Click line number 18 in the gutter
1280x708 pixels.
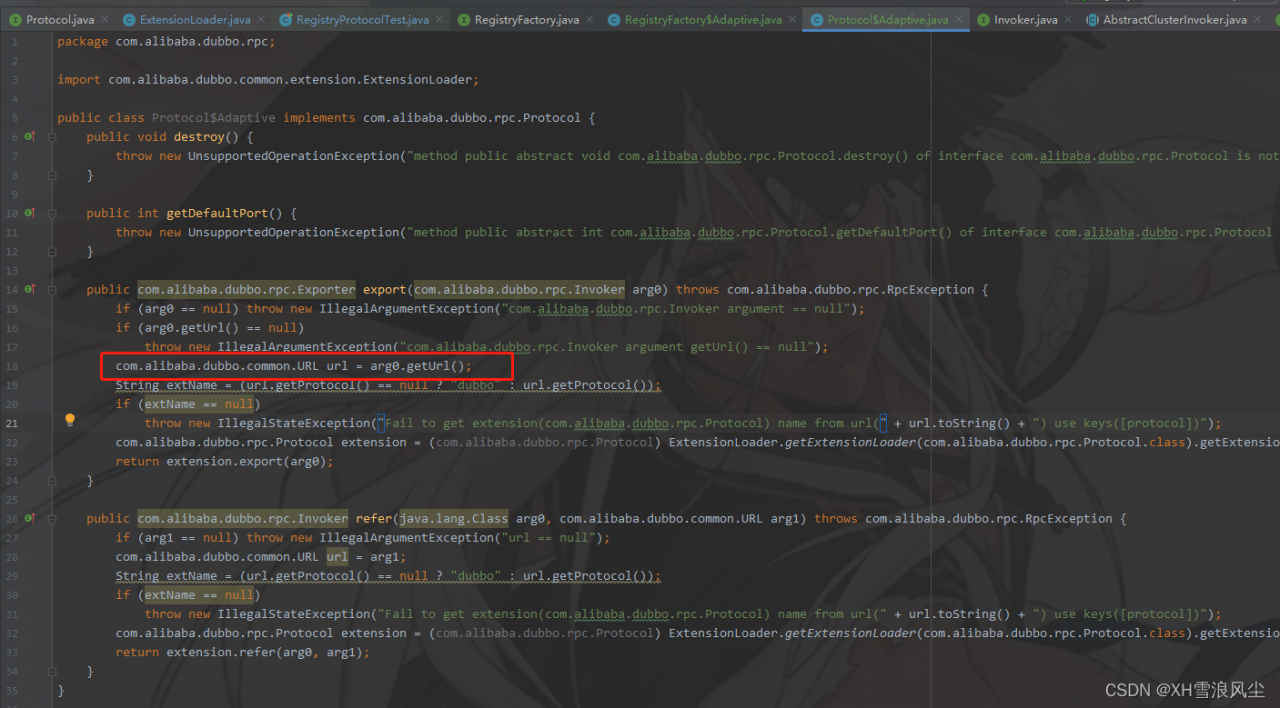click(12, 366)
